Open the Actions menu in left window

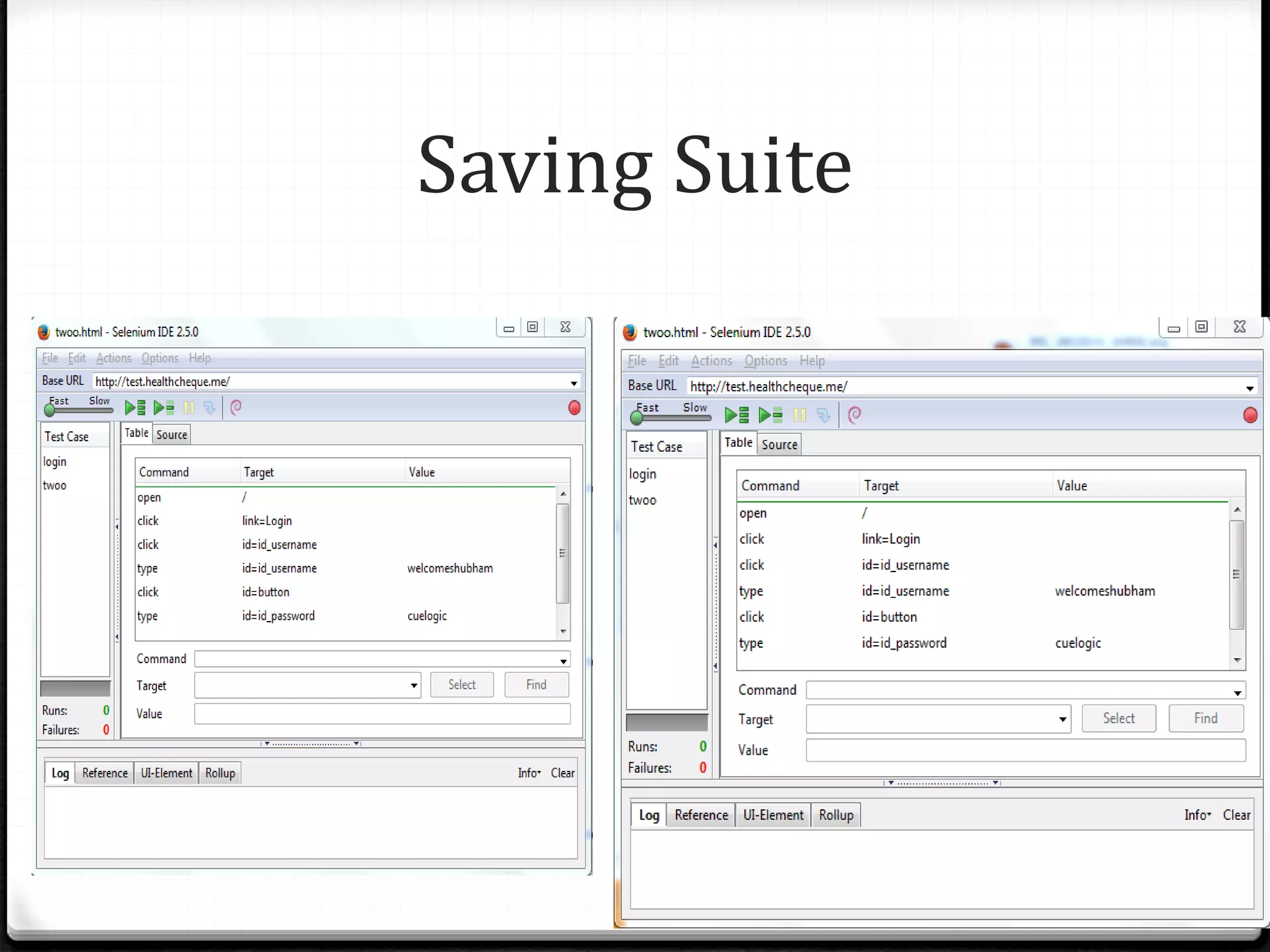(113, 358)
